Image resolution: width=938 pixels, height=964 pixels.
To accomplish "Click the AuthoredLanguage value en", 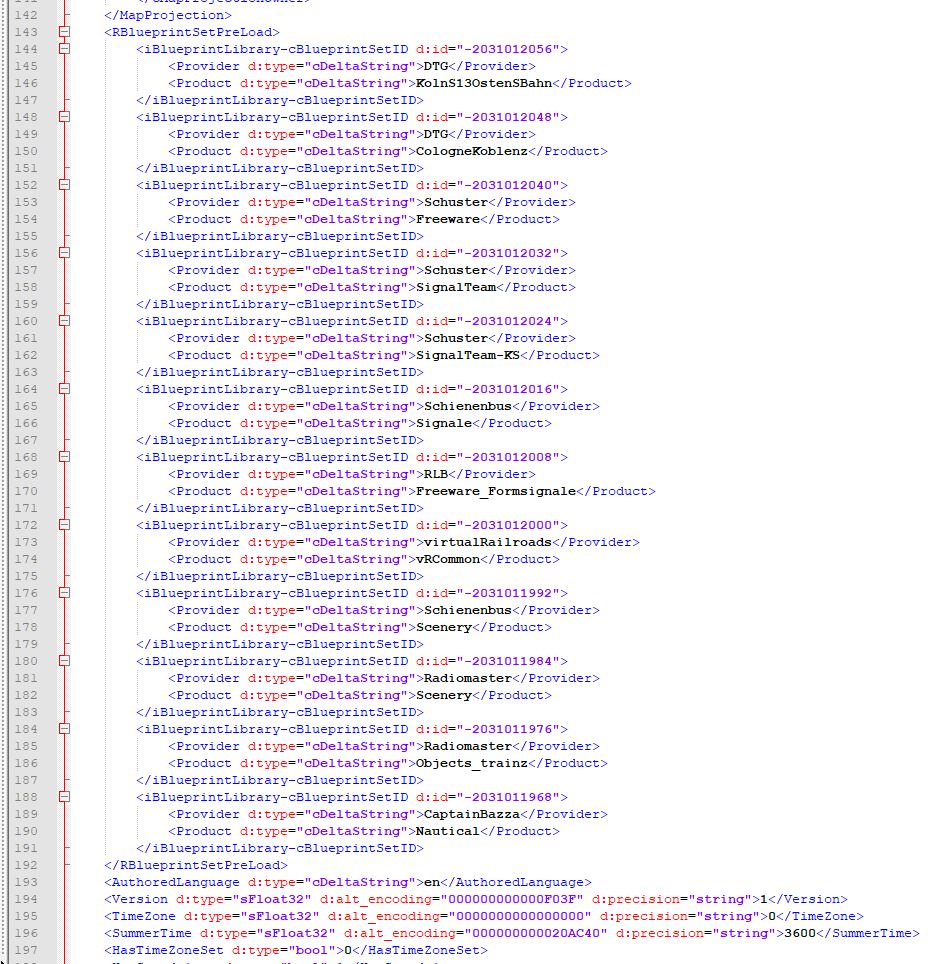I will (432, 882).
